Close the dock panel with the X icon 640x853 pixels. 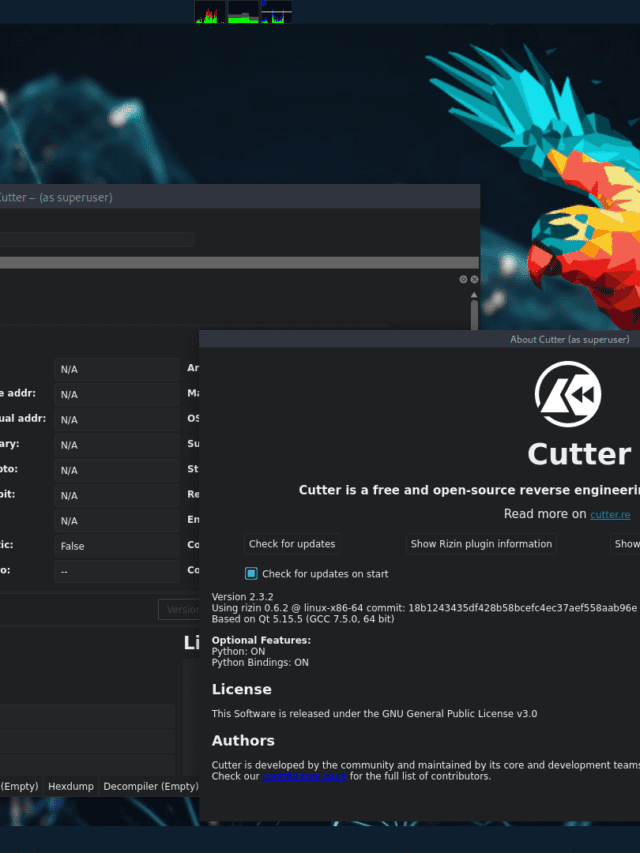pyautogui.click(x=474, y=279)
